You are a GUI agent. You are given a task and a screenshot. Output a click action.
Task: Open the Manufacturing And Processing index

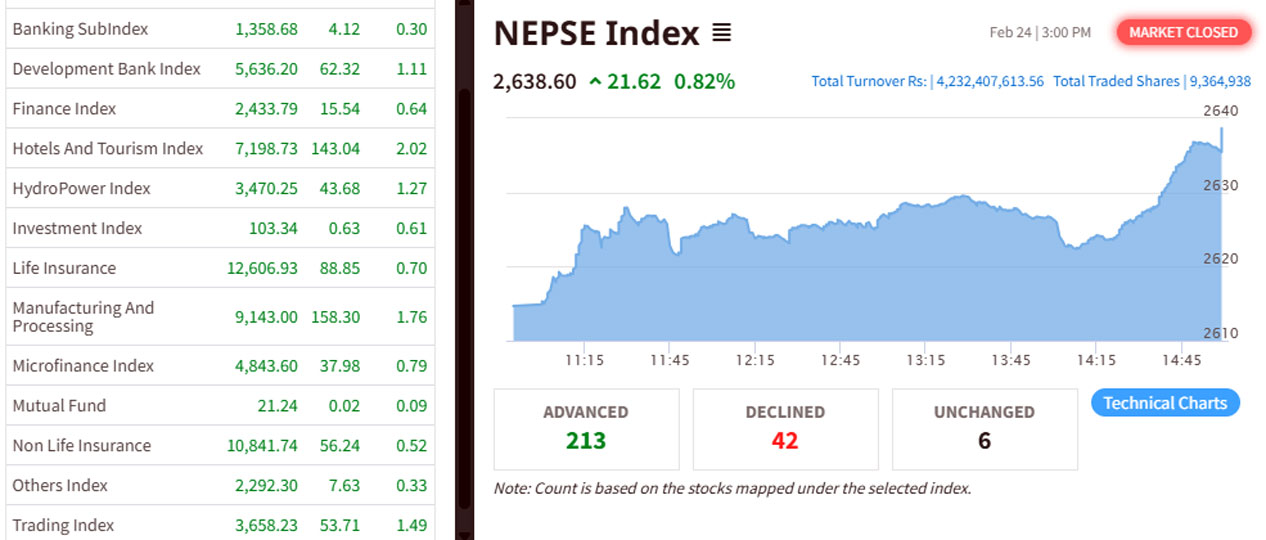pyautogui.click(x=83, y=317)
